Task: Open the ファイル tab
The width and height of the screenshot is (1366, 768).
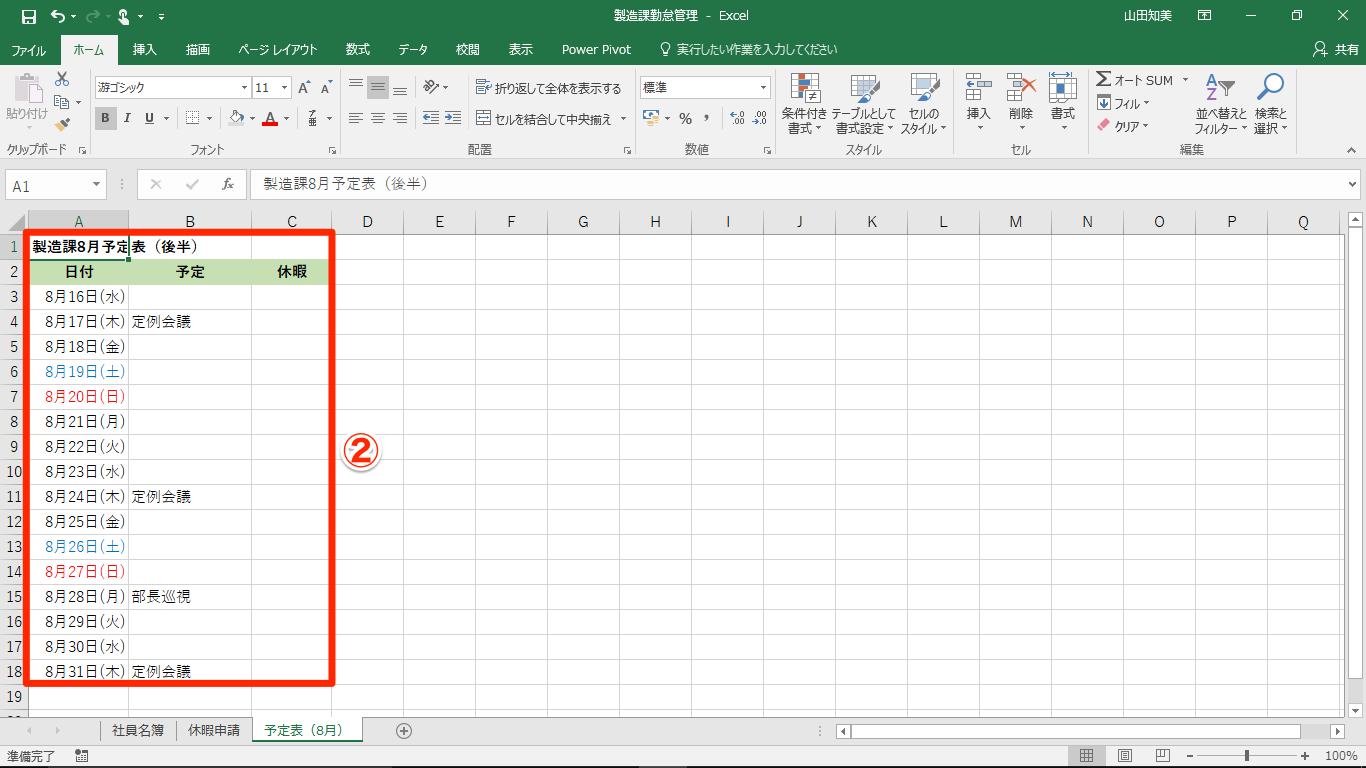Action: [x=28, y=49]
